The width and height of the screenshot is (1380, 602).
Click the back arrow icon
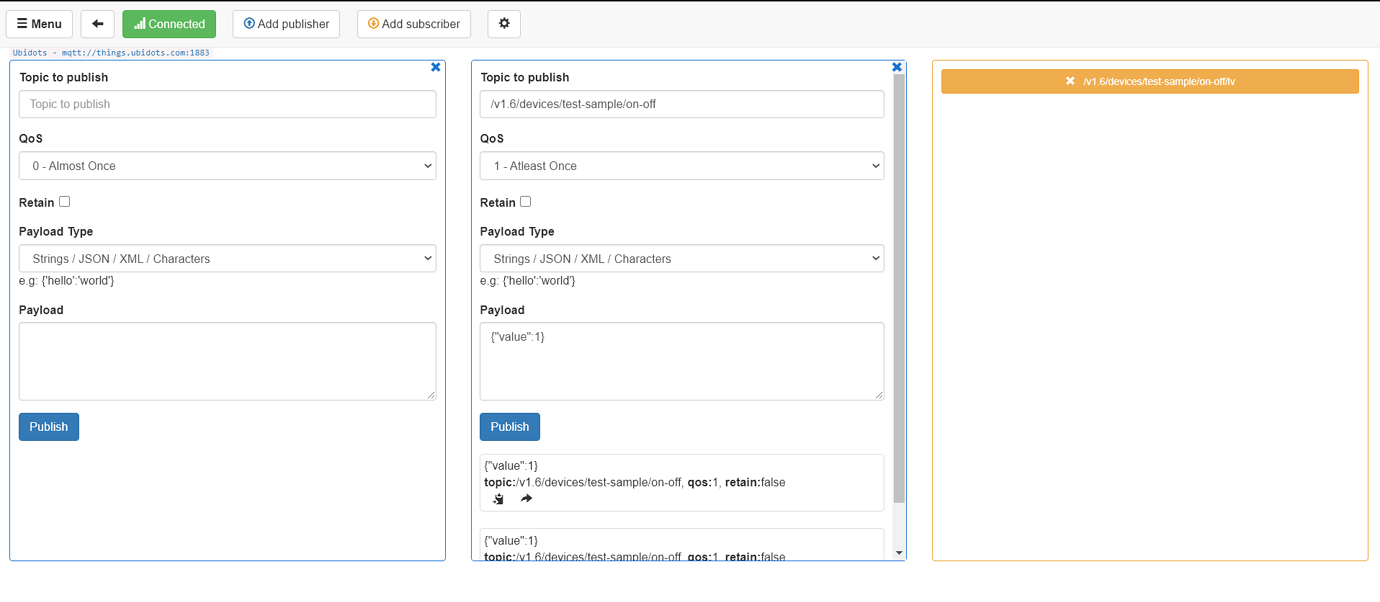pos(97,23)
